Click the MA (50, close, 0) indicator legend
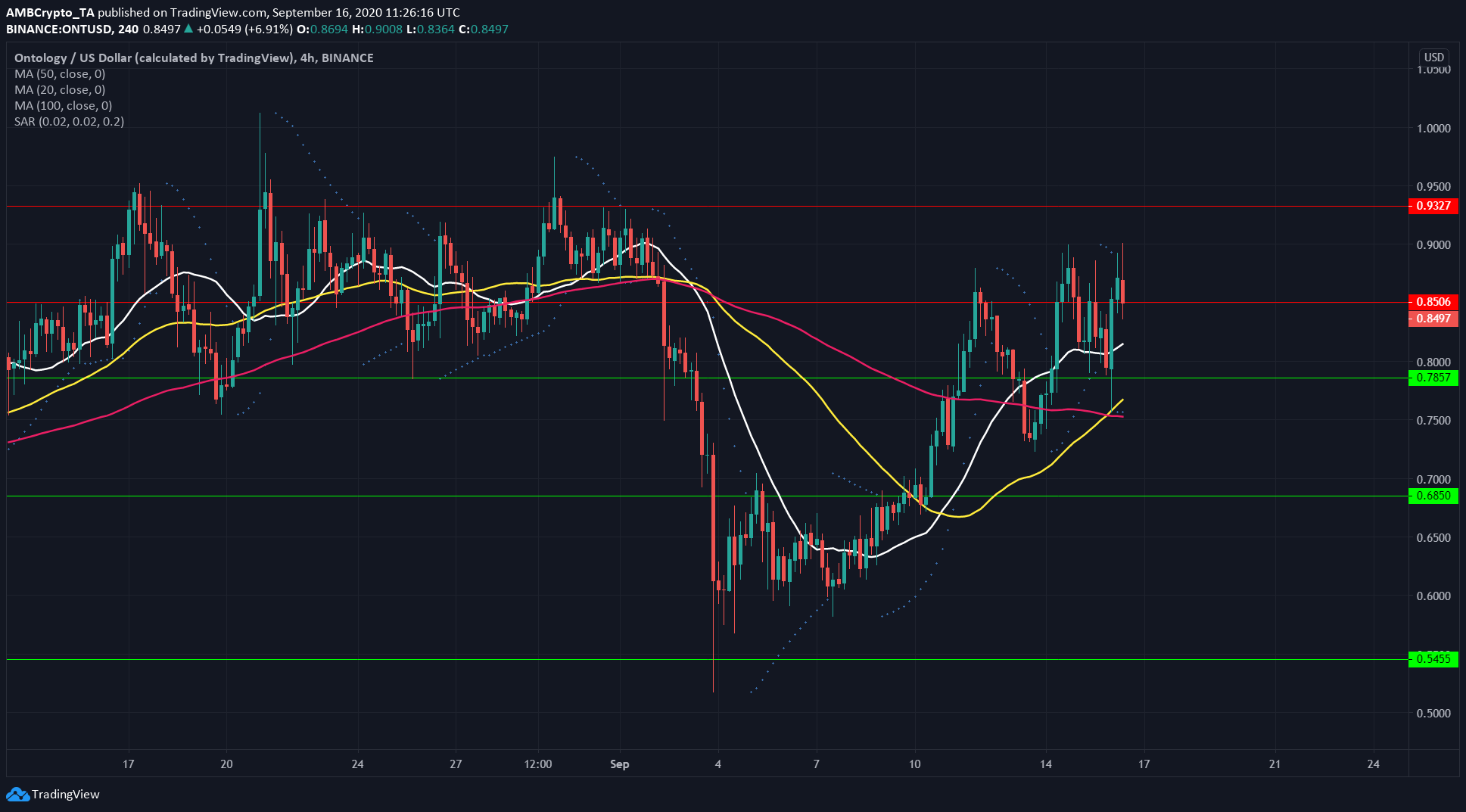The image size is (1466, 812). [60, 73]
